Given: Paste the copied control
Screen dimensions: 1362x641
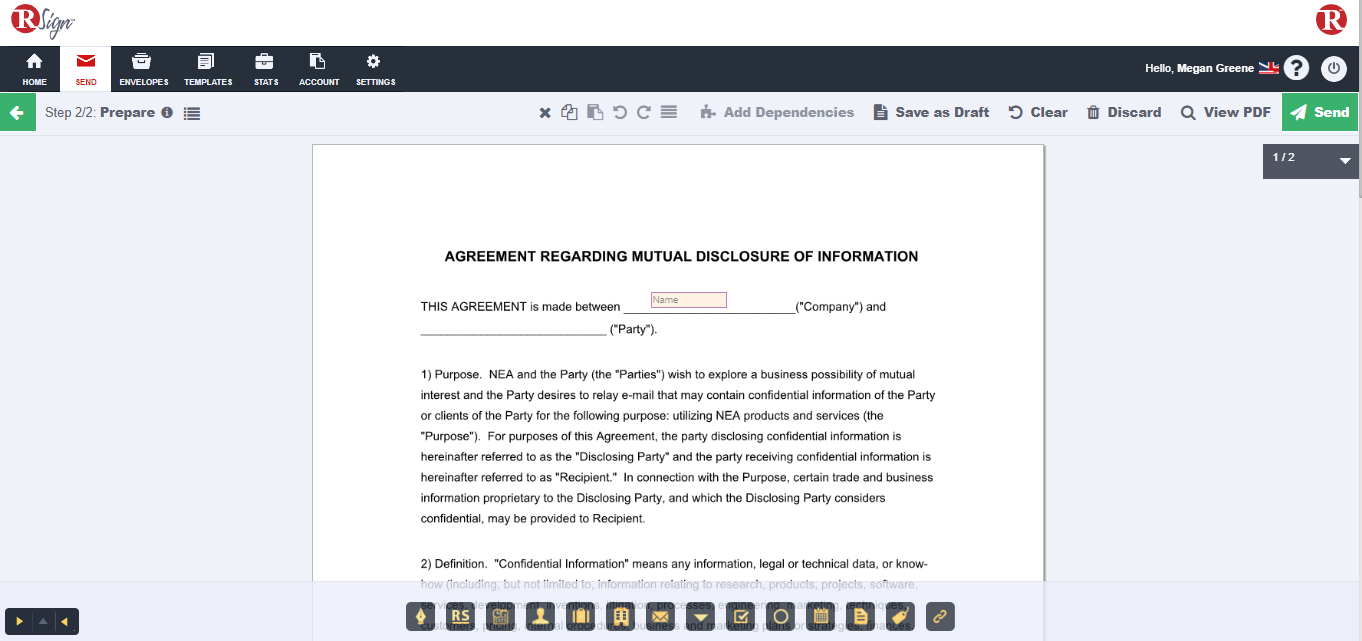Looking at the screenshot, I should click(x=595, y=112).
